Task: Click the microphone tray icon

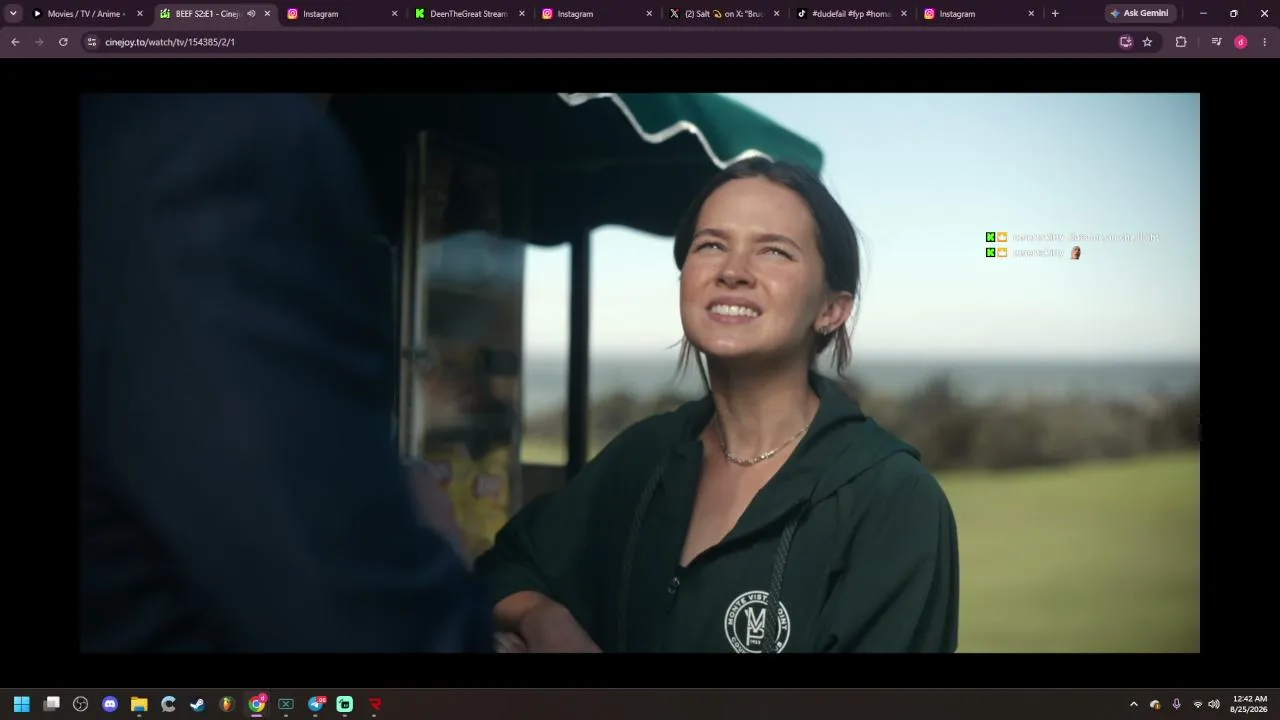Action: coord(1176,704)
